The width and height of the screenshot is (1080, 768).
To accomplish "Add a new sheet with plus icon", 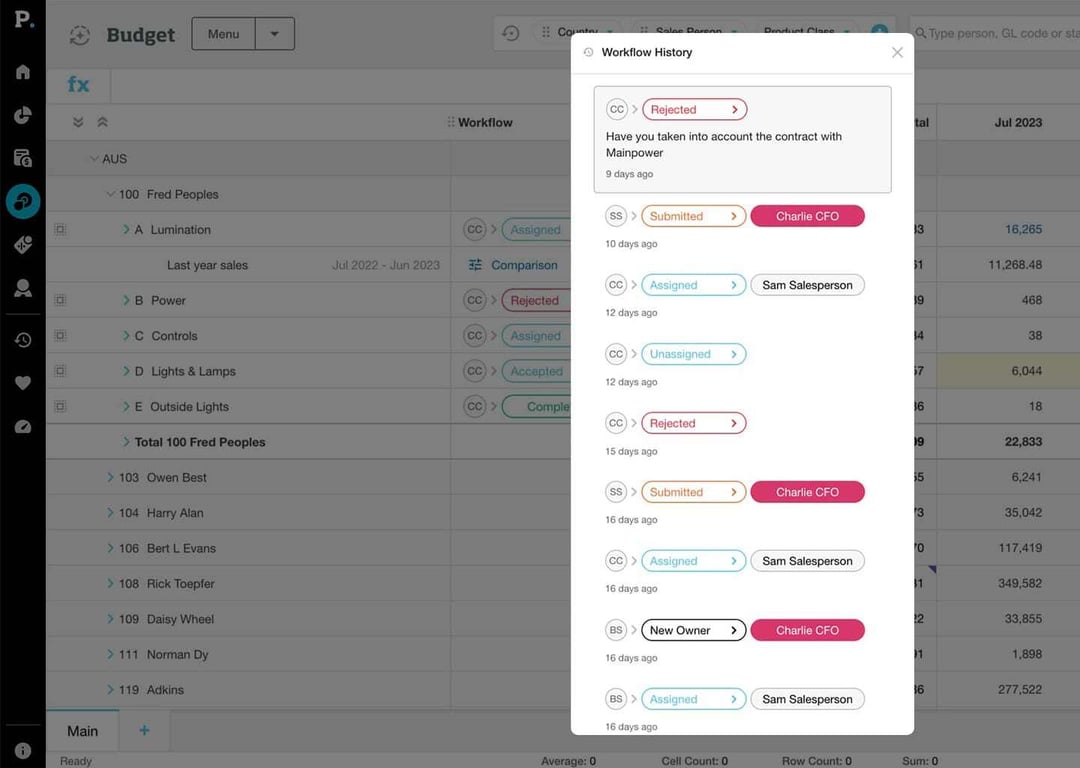I will [144, 730].
